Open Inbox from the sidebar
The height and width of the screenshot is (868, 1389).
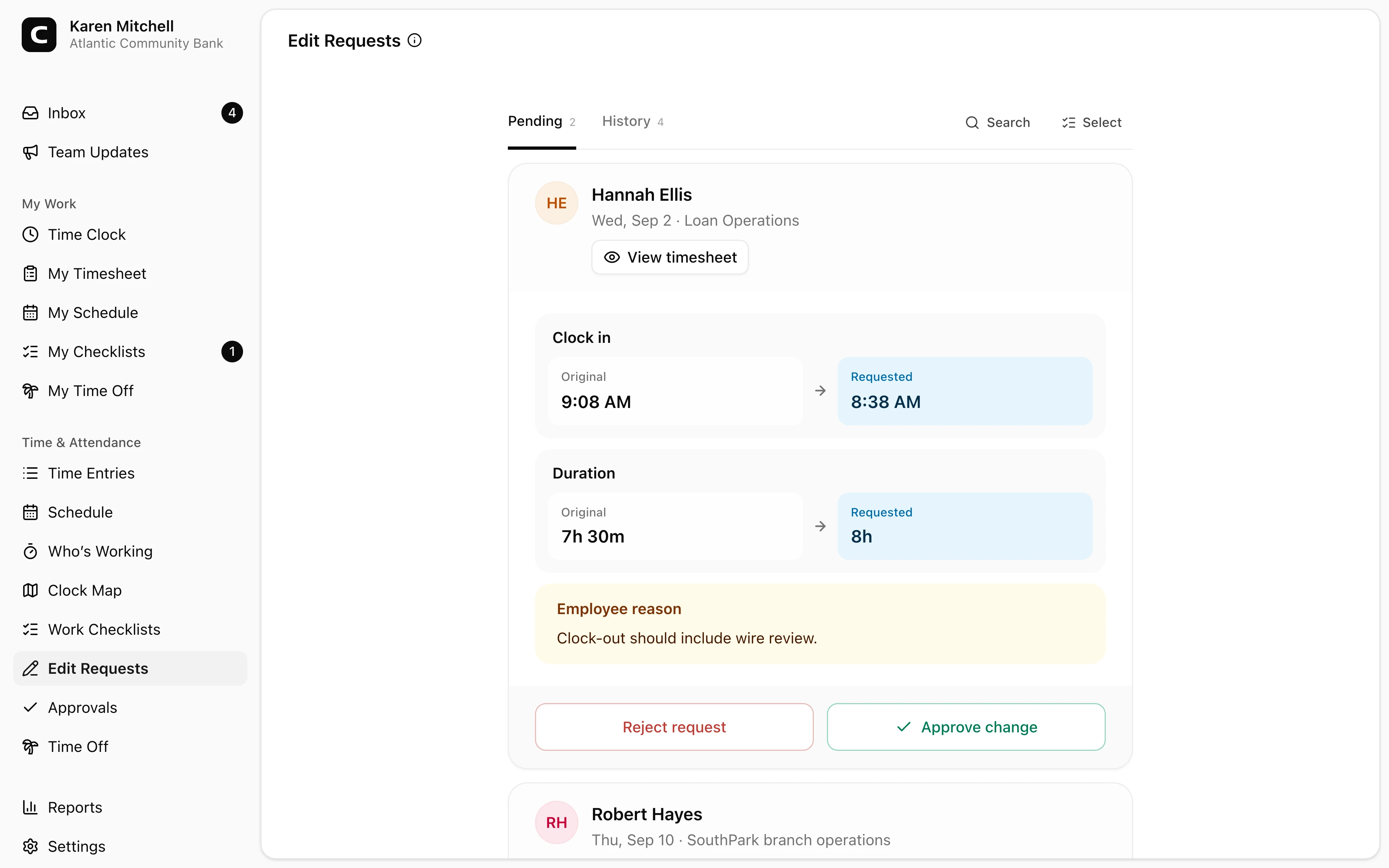click(130, 113)
